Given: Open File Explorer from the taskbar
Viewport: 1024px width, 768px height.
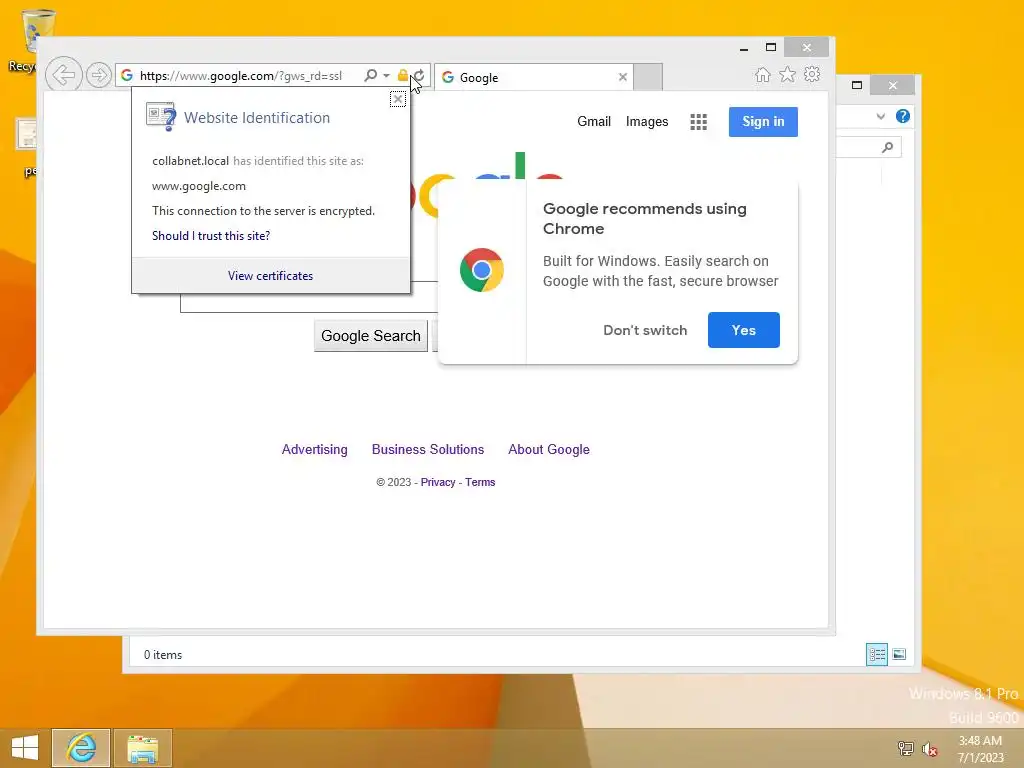Looking at the screenshot, I should tap(143, 748).
